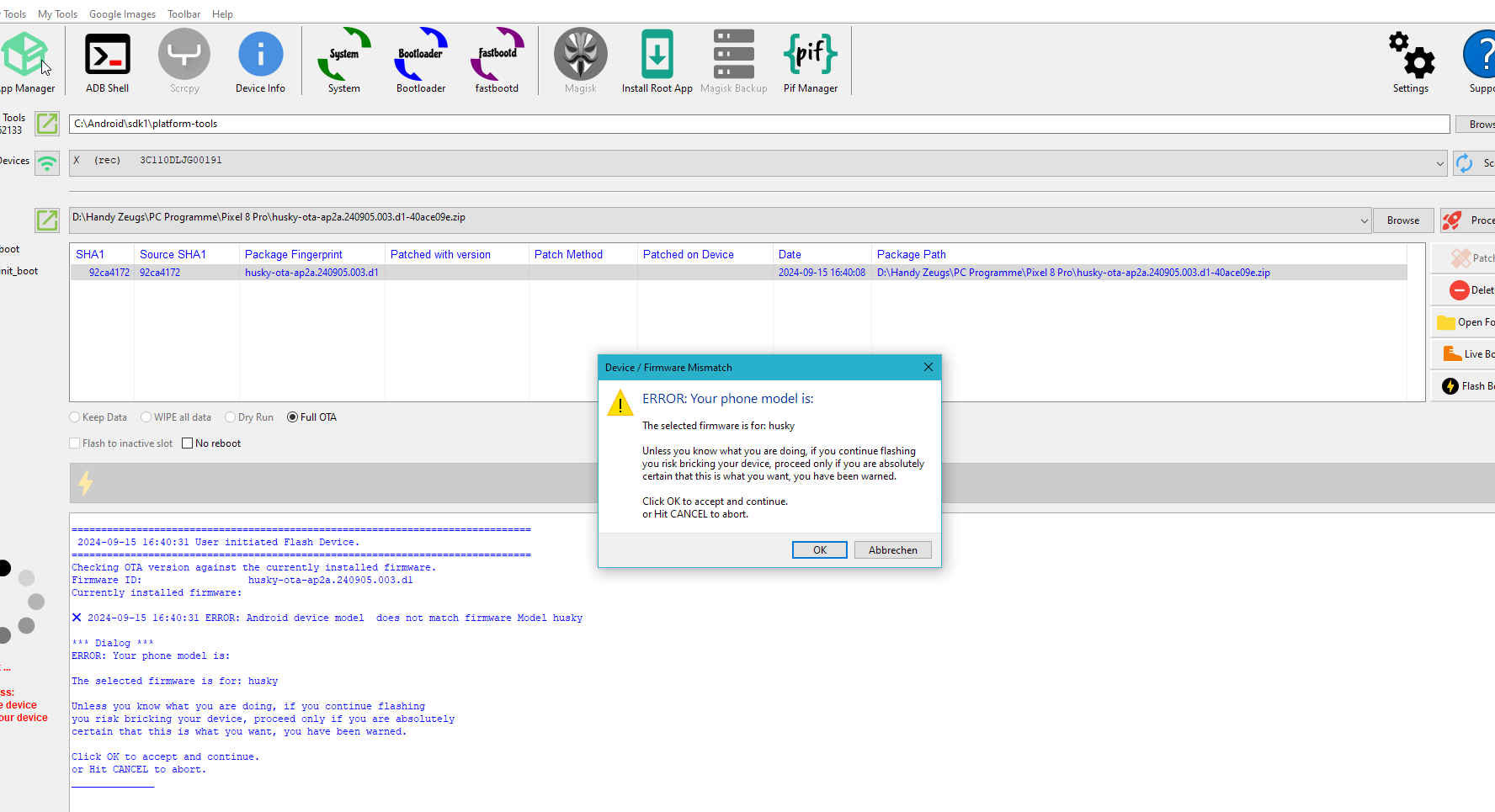Click green edit icon beside platform-tools path
Viewport: 1495px width, 812px height.
(47, 124)
